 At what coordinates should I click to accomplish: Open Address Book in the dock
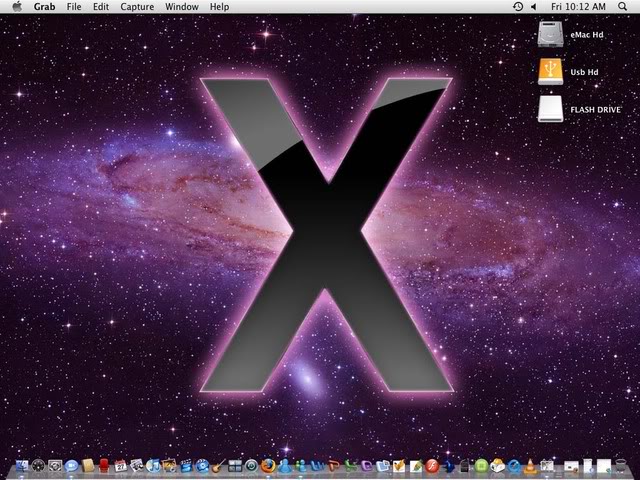tap(88, 466)
